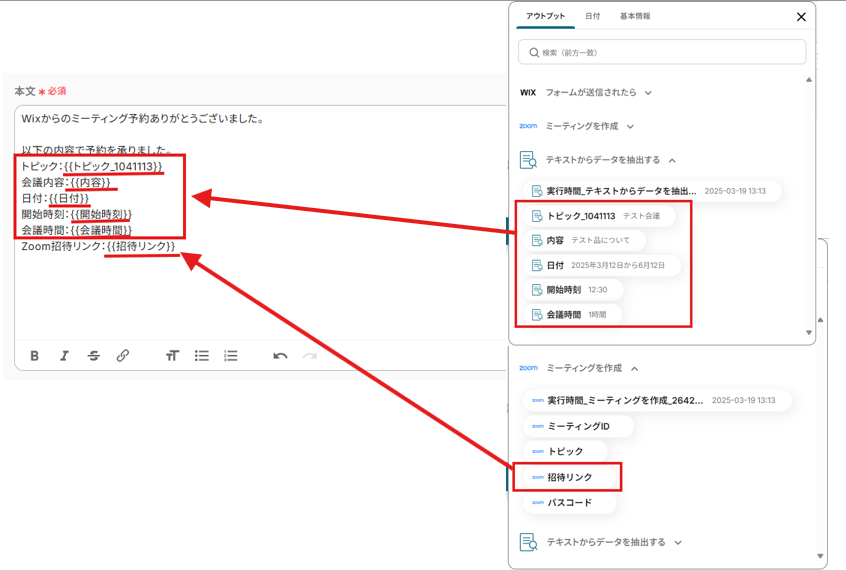Open the text size tool

click(x=172, y=356)
